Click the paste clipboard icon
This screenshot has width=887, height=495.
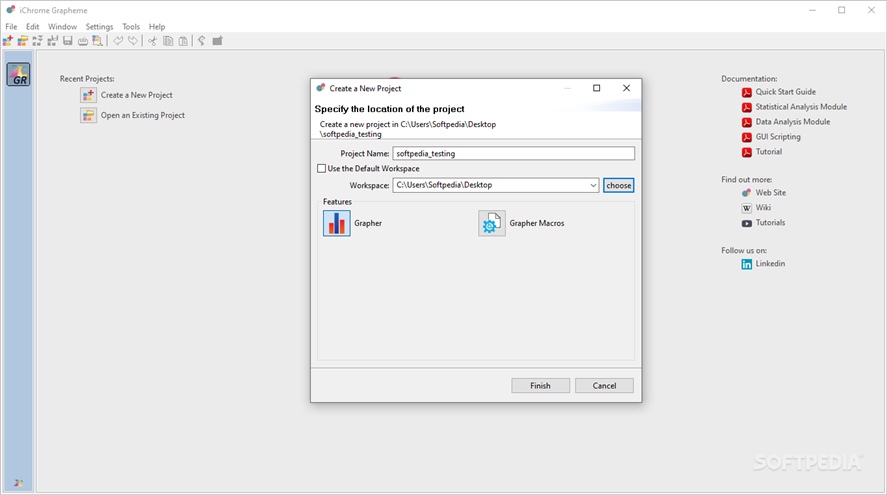click(x=183, y=41)
